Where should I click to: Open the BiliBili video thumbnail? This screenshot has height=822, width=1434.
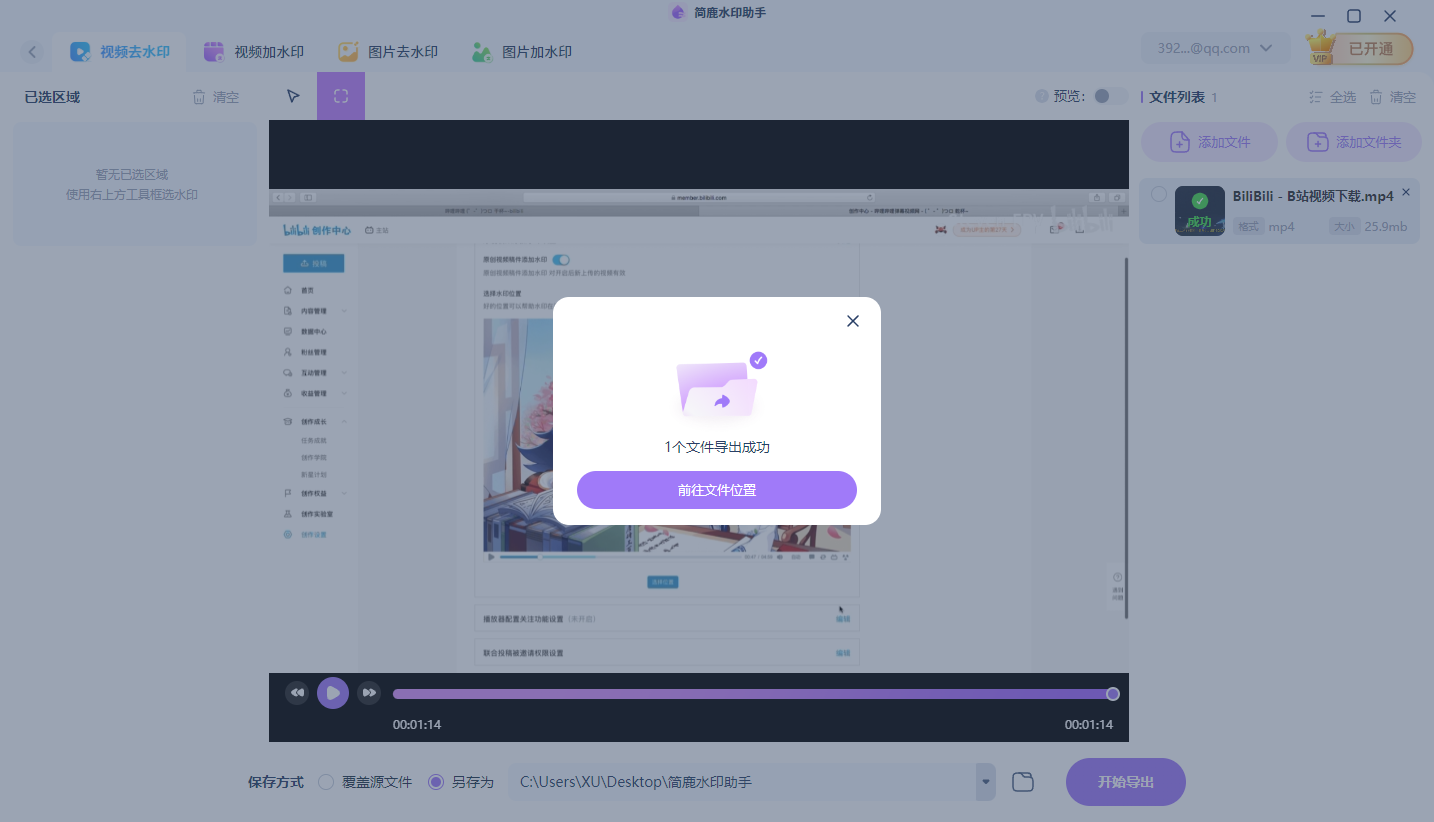[1200, 211]
